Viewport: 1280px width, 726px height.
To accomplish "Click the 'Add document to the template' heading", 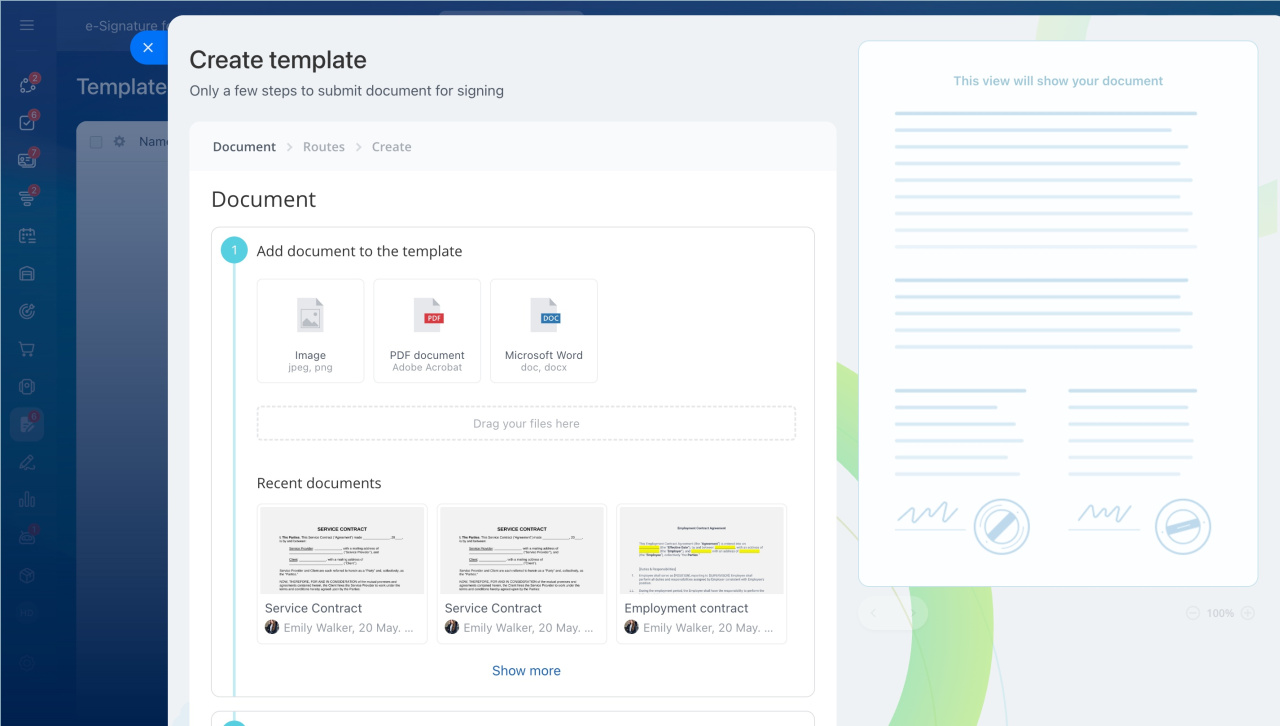I will coord(359,251).
